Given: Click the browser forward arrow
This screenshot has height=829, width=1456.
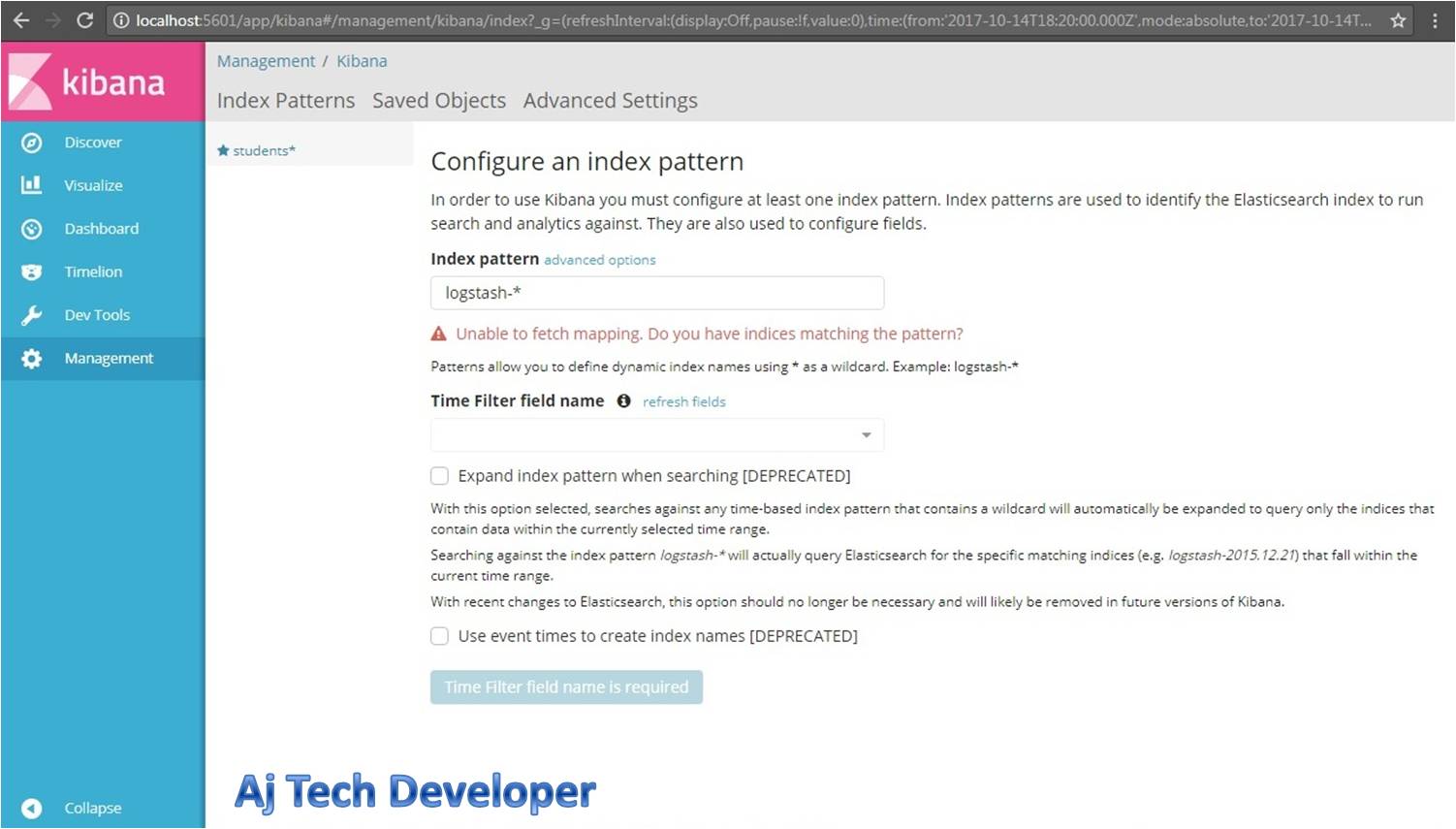Looking at the screenshot, I should pyautogui.click(x=53, y=20).
